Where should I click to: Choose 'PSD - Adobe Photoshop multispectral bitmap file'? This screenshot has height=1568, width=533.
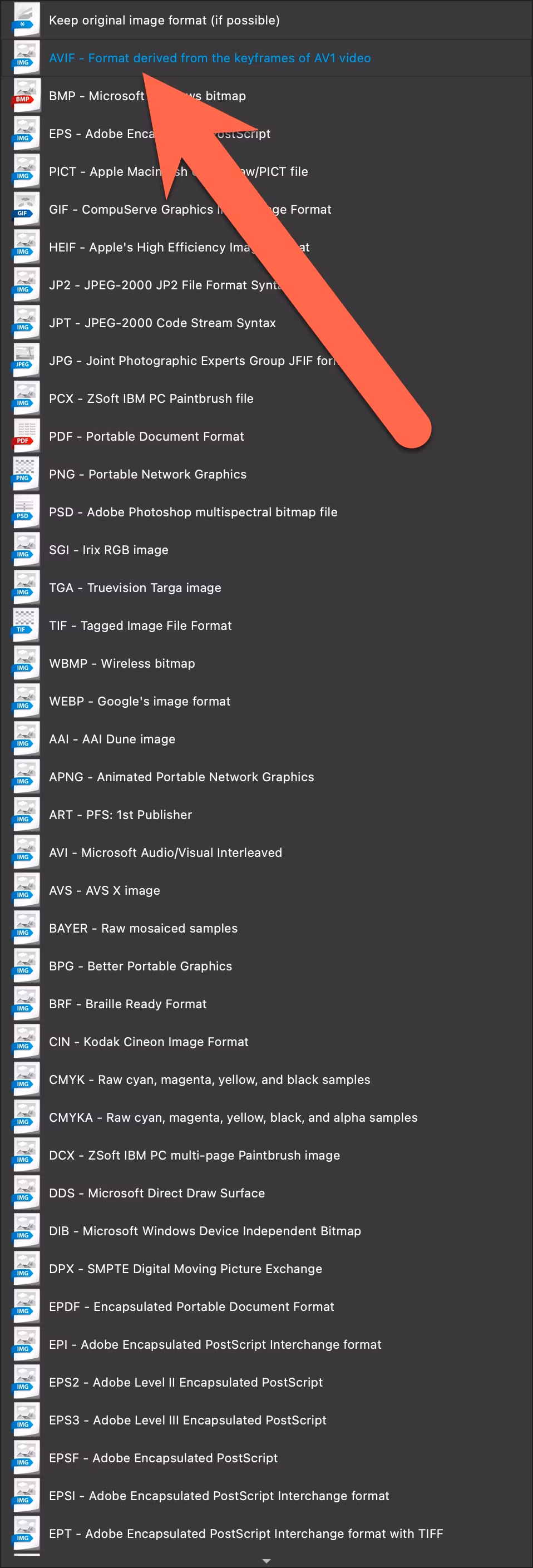266,511
